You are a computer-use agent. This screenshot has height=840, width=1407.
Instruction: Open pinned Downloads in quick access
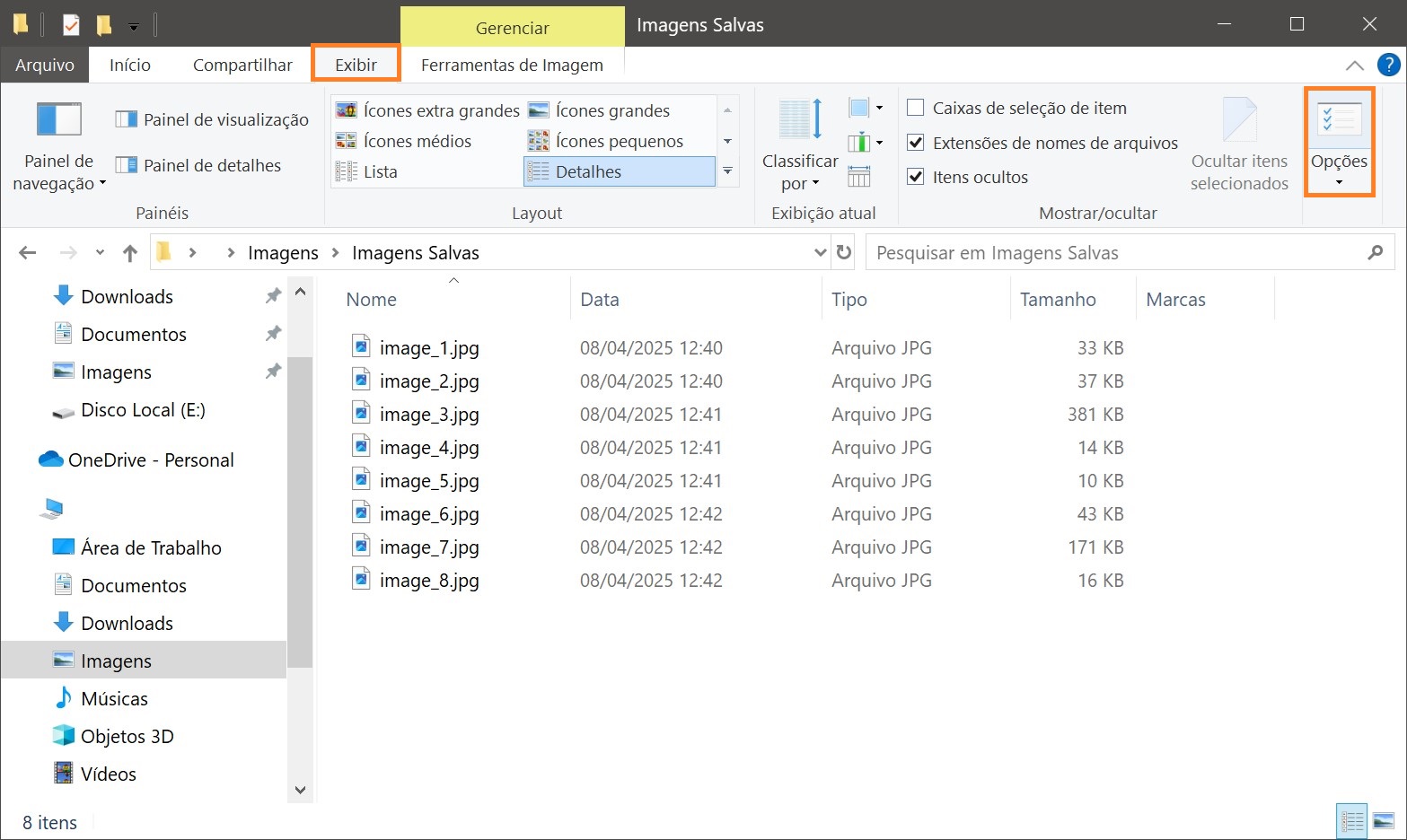(x=127, y=296)
